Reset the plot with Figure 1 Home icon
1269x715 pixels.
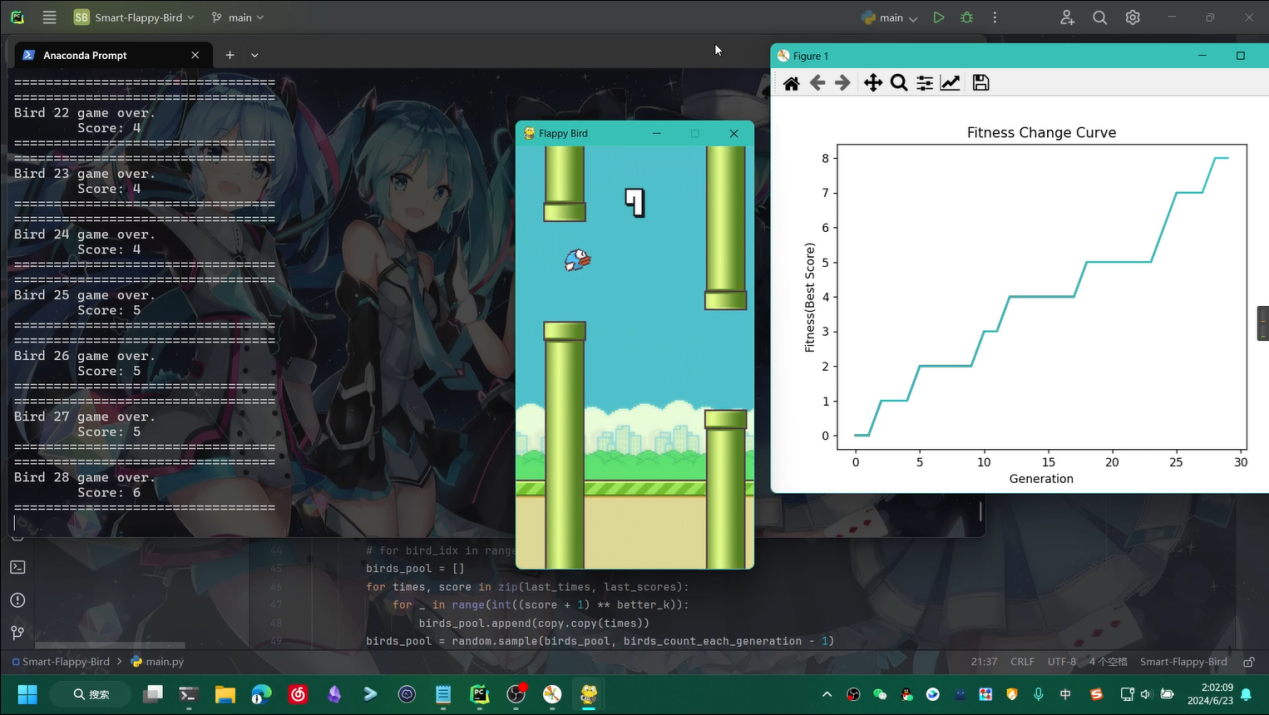tap(791, 83)
